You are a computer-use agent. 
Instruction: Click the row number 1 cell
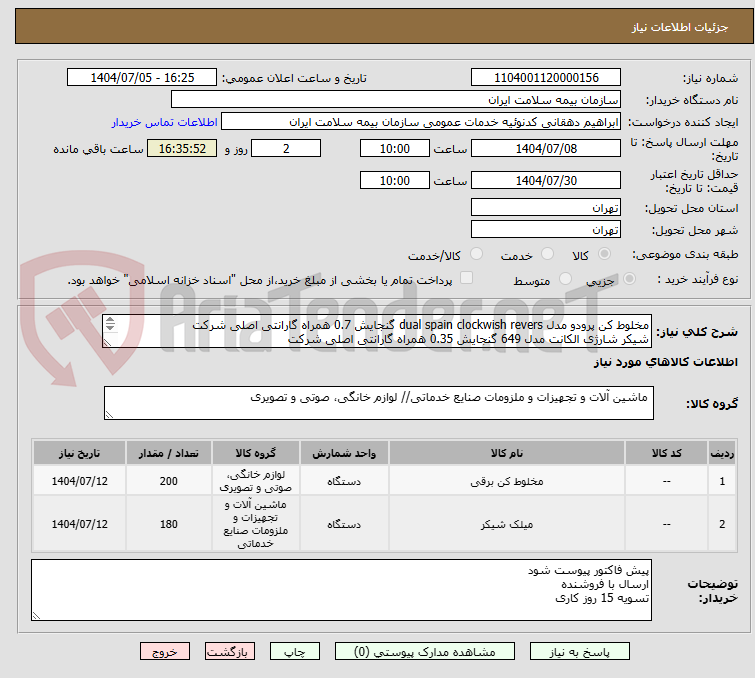722,481
